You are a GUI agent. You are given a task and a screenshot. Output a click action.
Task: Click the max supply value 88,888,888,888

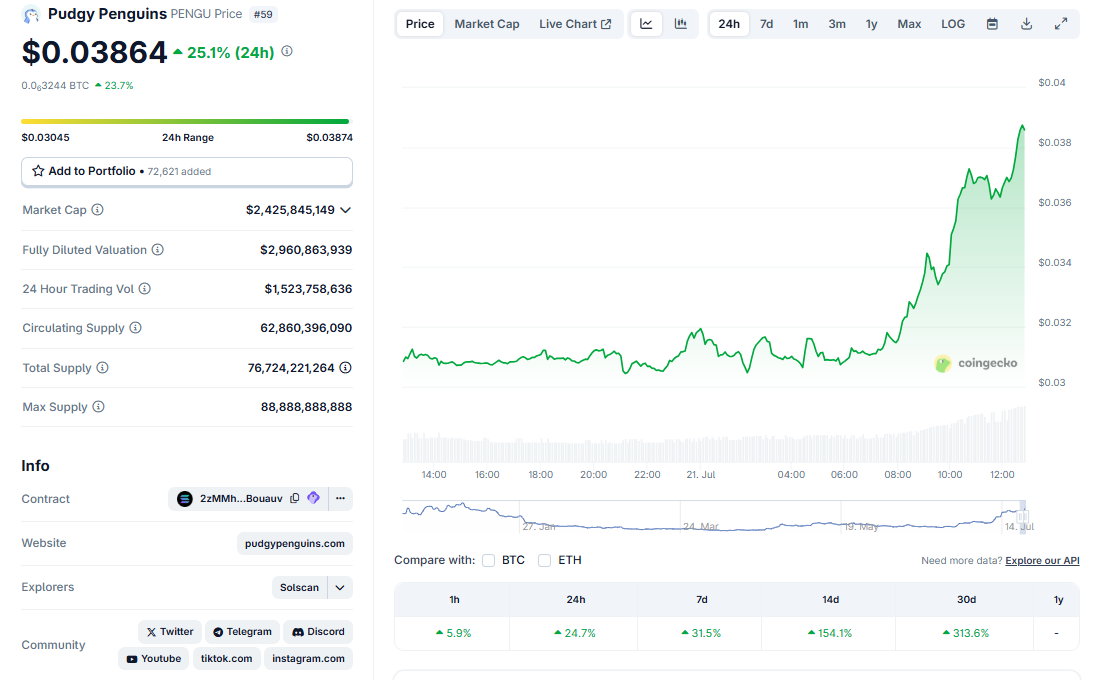[307, 407]
